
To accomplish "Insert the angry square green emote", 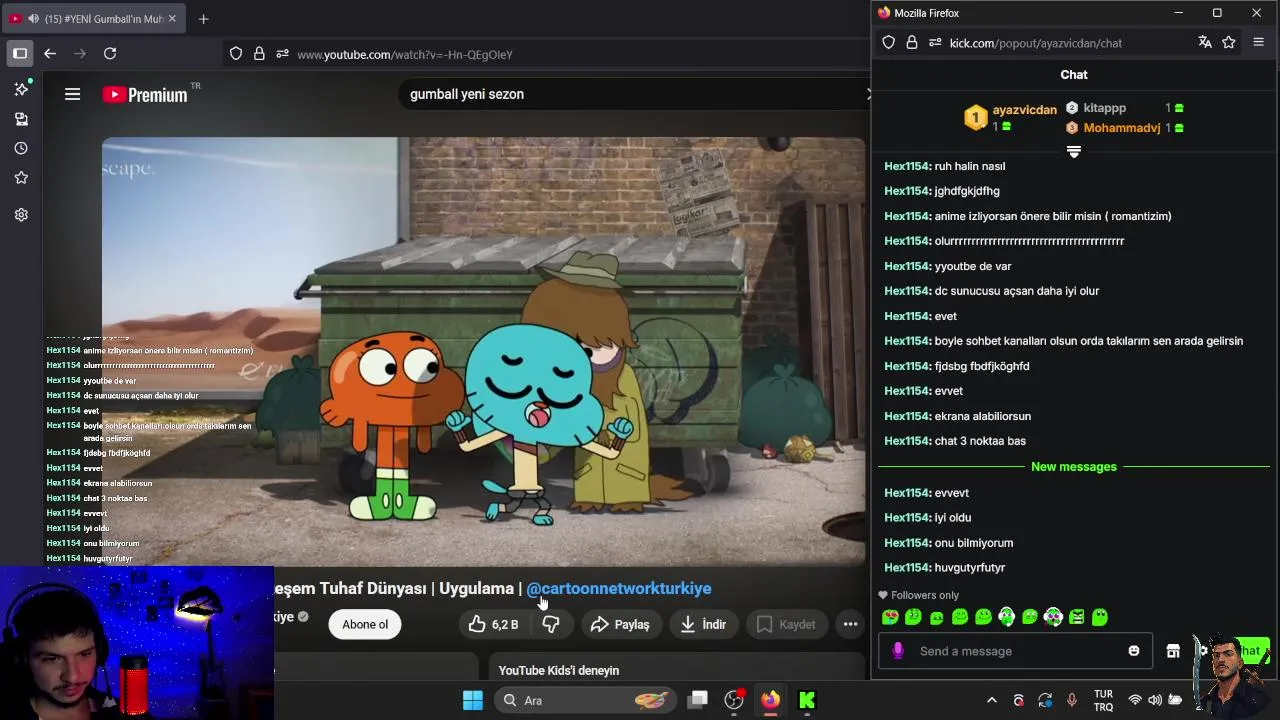I will [1077, 617].
